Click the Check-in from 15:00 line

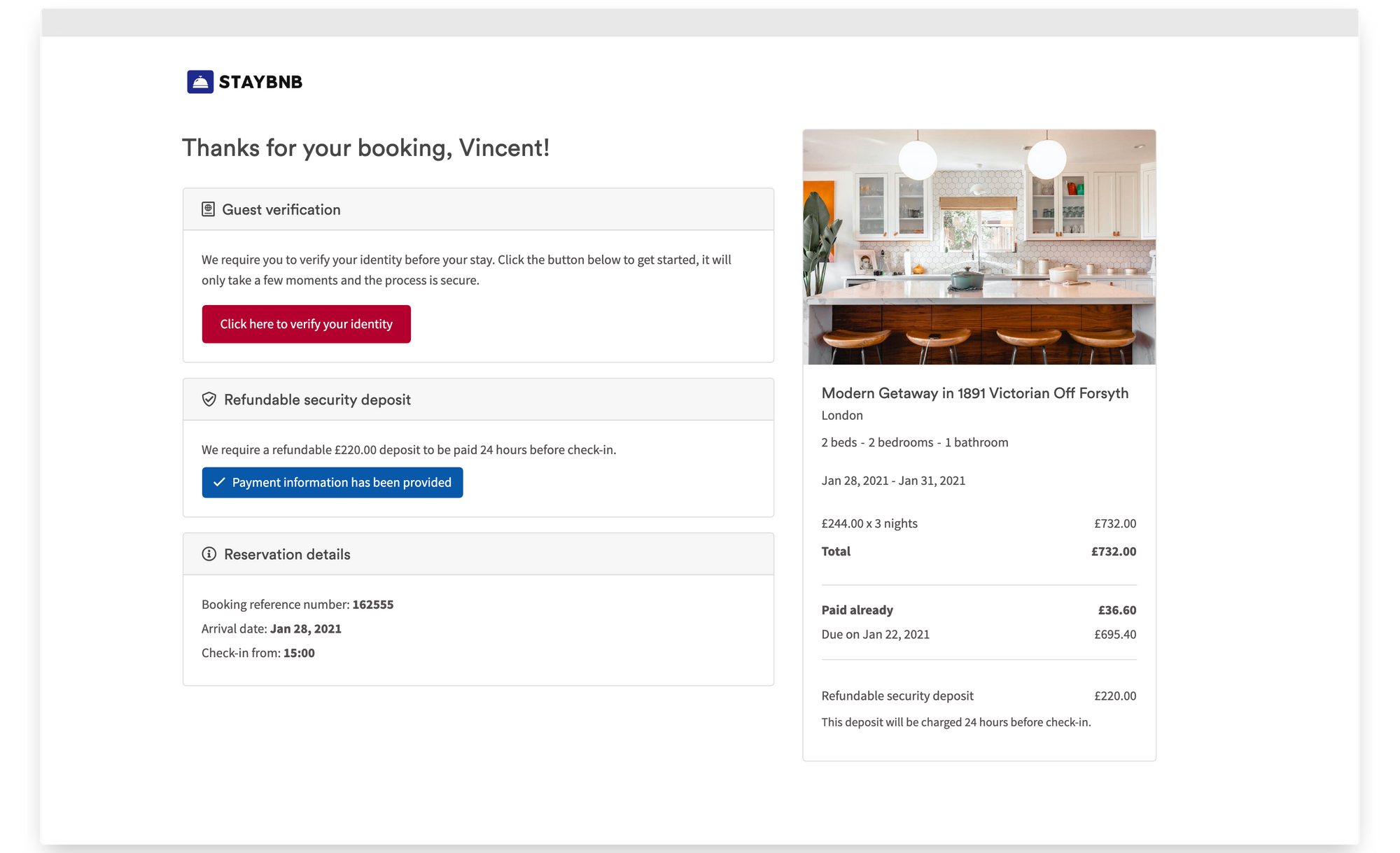coord(258,653)
